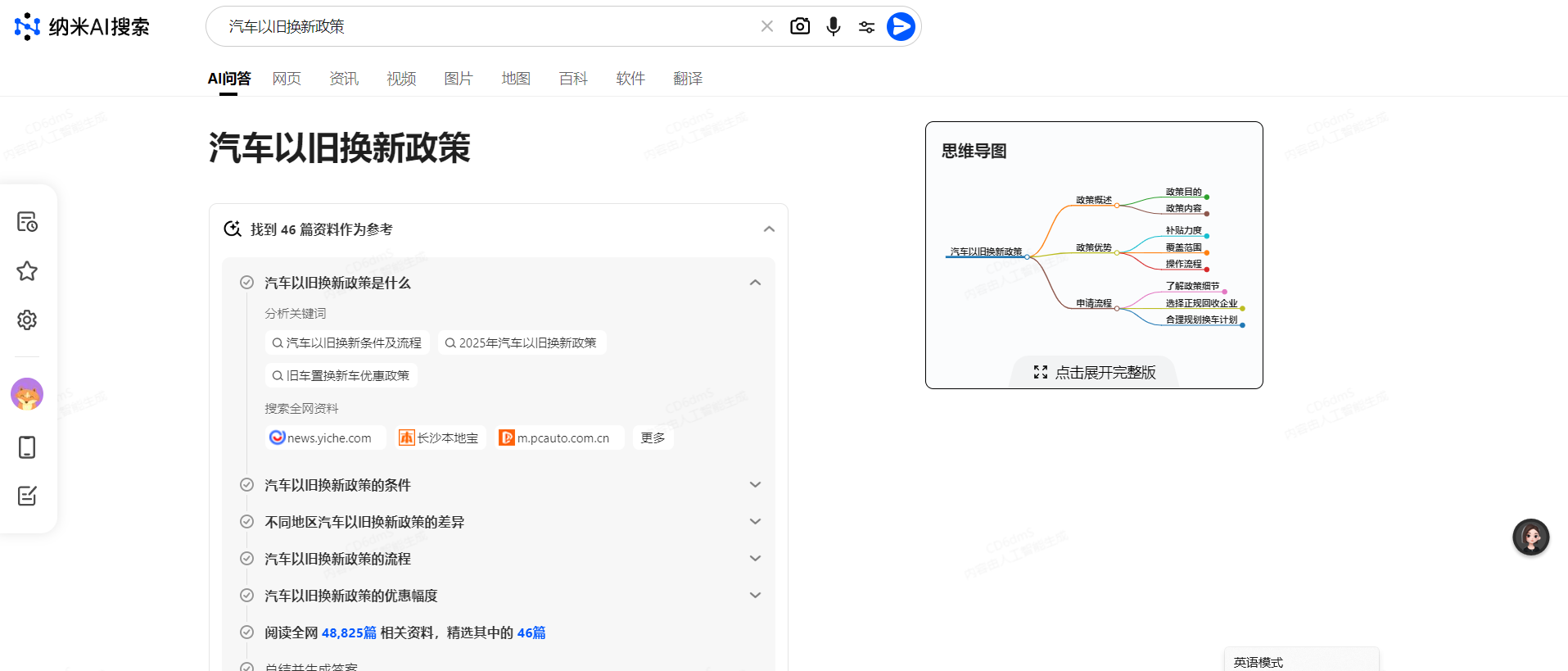1568x671 pixels.
Task: Open source 长沙本地宝
Action: coord(439,438)
